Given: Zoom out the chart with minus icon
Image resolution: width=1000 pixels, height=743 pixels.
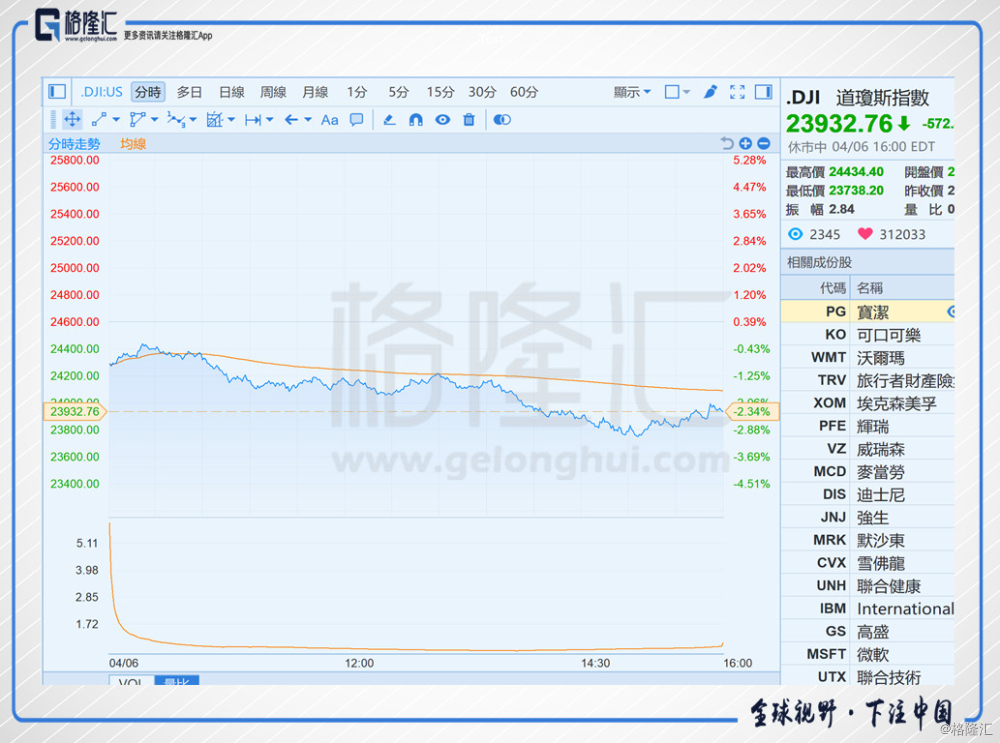Looking at the screenshot, I should pyautogui.click(x=763, y=143).
